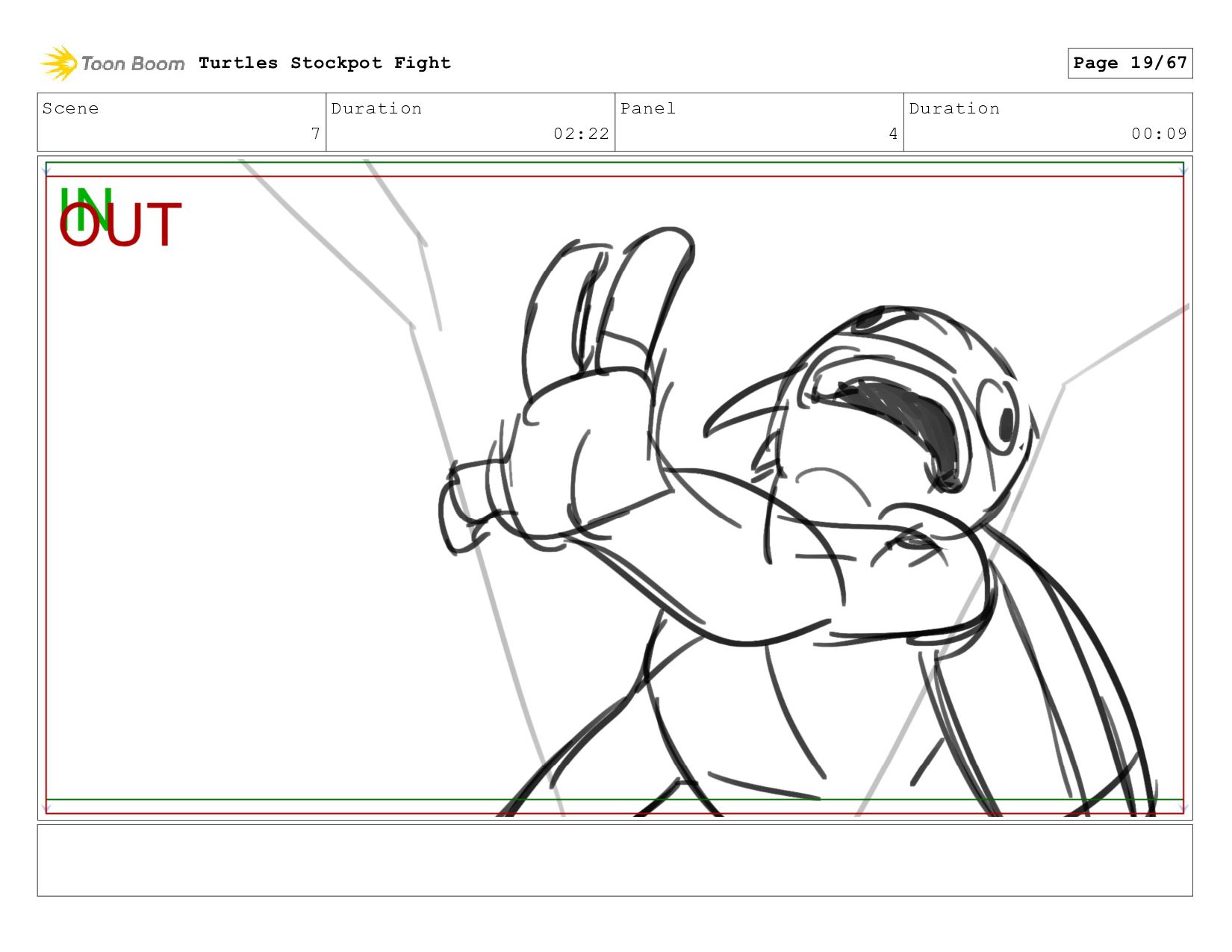This screenshot has height=952, width=1232.
Task: Select the title 'Turtles Stockpot Fight'
Action: coord(325,63)
